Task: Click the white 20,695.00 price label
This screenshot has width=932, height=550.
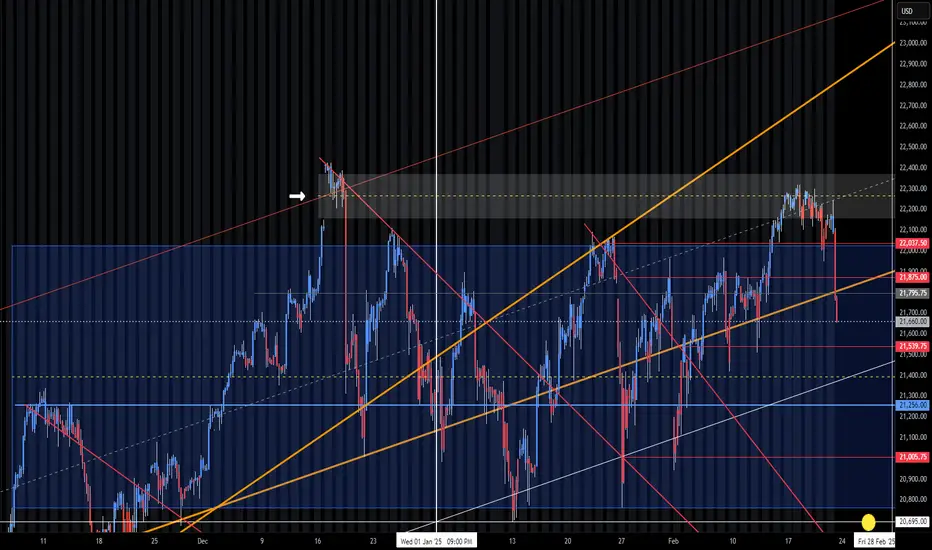Action: [912, 521]
